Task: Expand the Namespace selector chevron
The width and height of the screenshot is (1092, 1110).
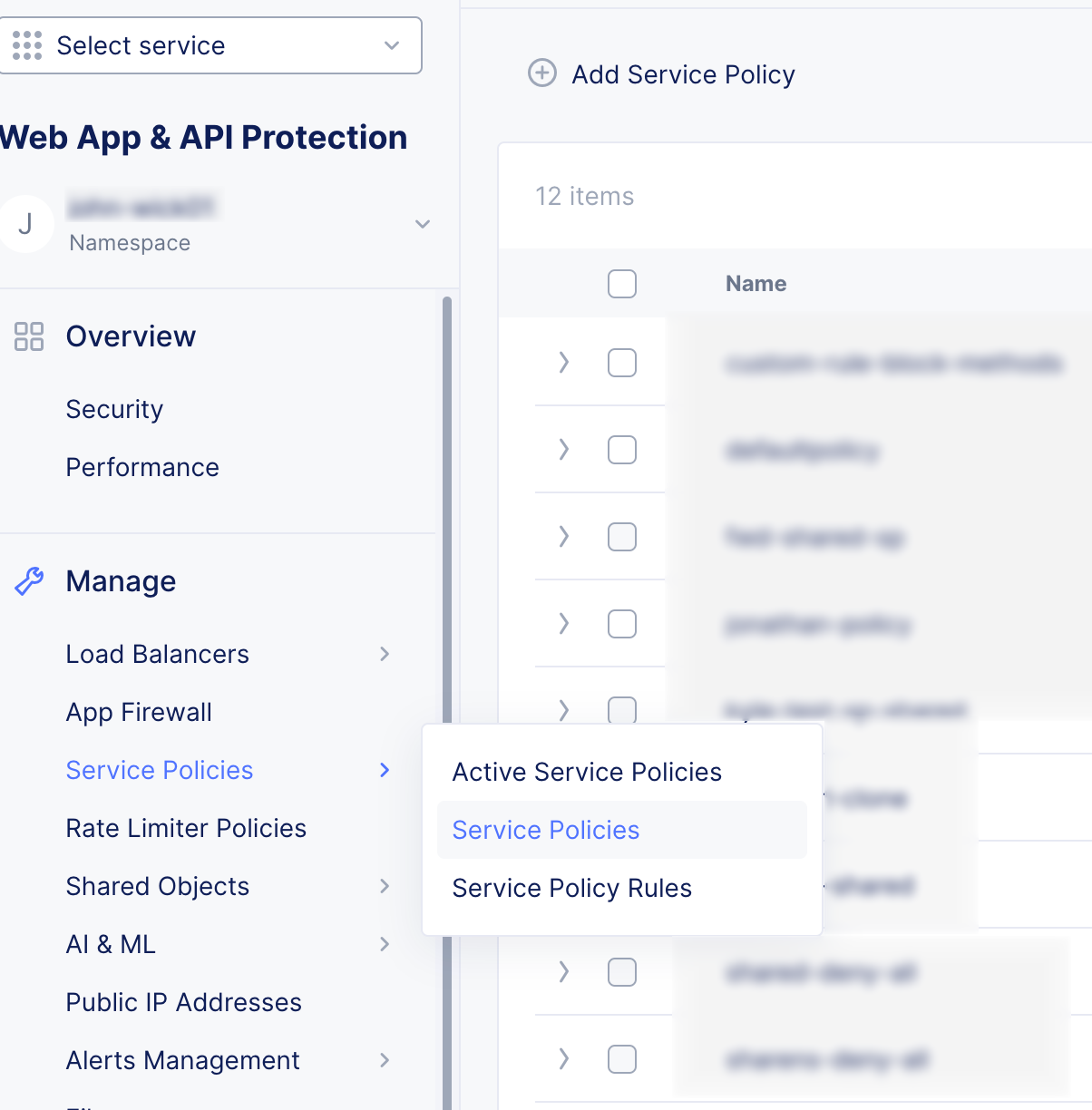Action: (x=423, y=224)
